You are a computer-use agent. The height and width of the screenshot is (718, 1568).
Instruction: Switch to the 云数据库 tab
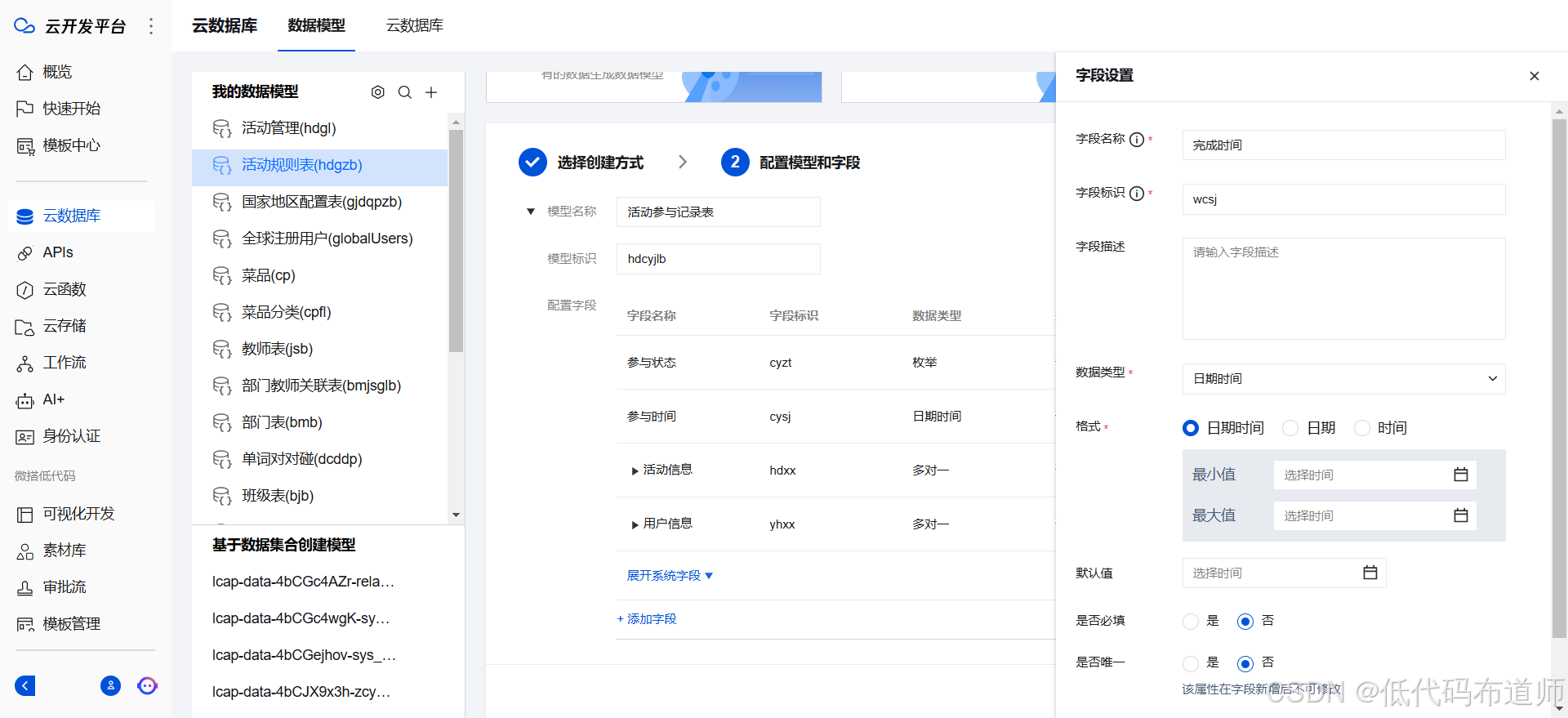pyautogui.click(x=415, y=25)
